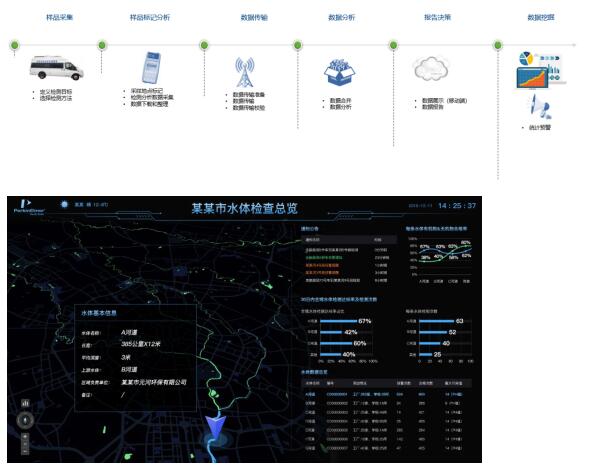The image size is (590, 475).
Task: Click the first green timeline node
Action: pyautogui.click(x=15, y=45)
